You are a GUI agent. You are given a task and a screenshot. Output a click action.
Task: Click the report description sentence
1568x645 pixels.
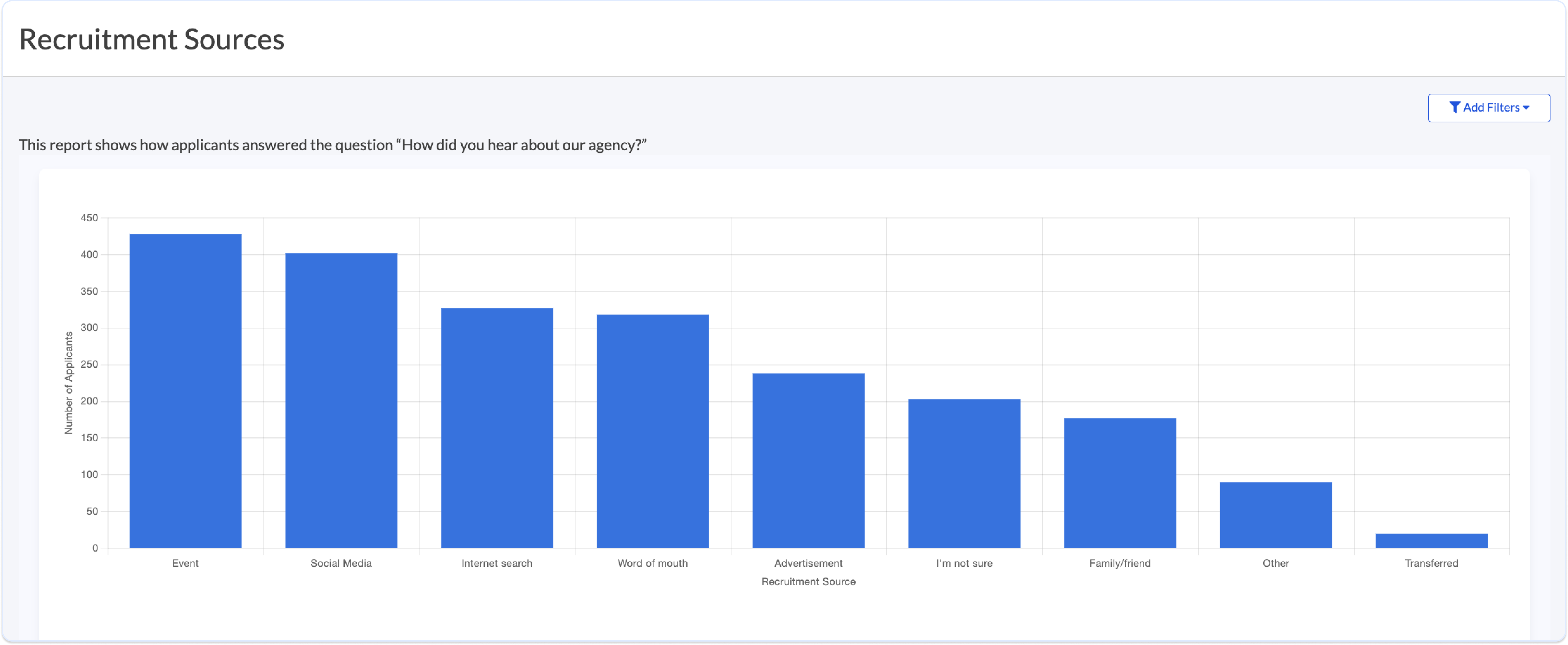click(x=332, y=145)
